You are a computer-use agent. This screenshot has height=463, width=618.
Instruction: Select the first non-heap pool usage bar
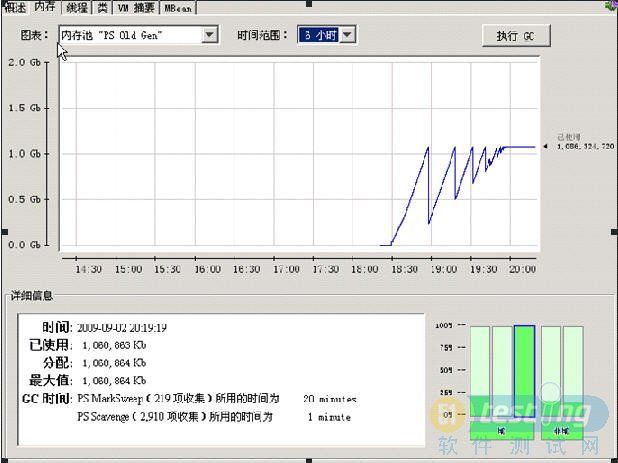(551, 371)
